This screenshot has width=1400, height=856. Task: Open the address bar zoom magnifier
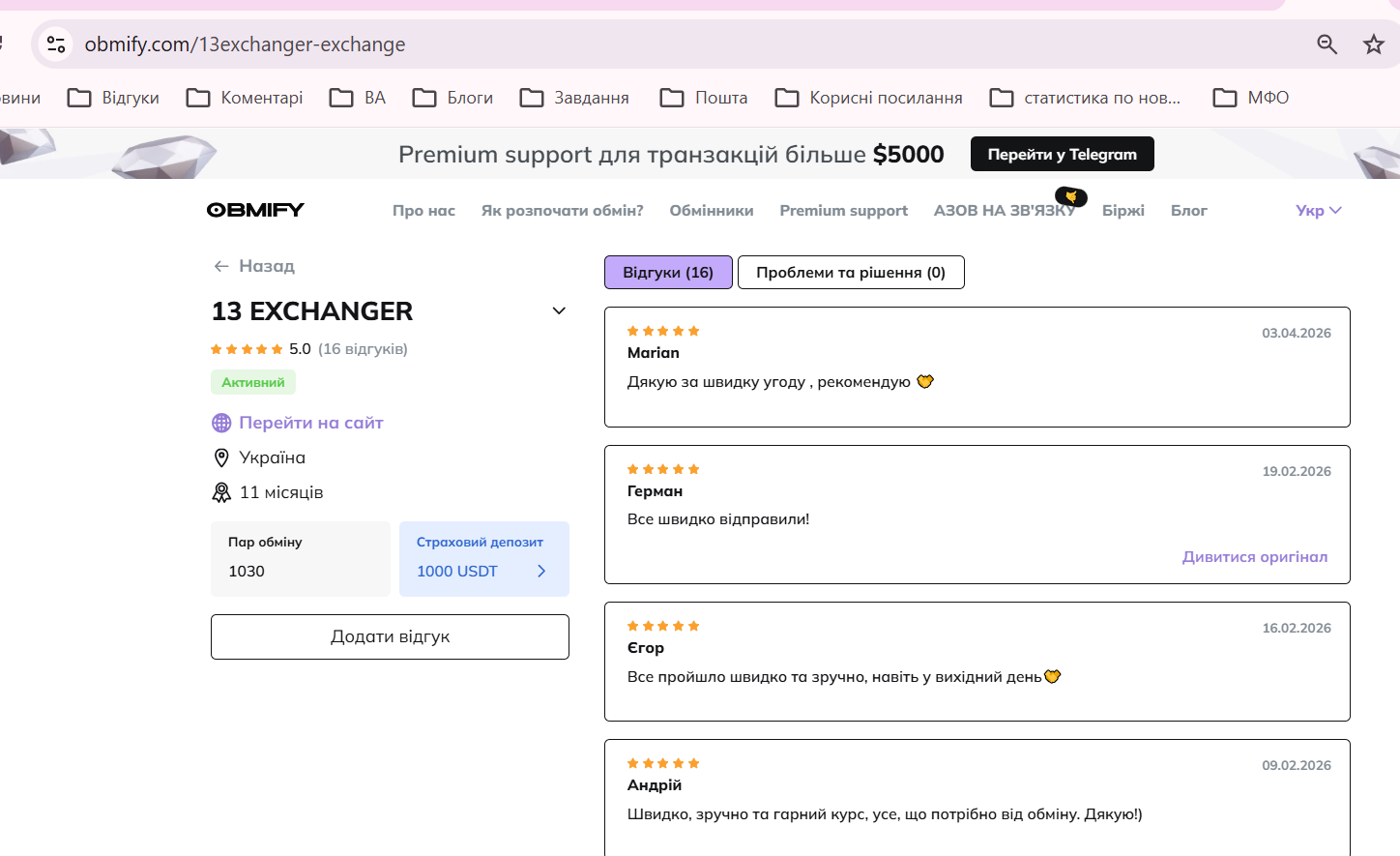pos(1327,44)
